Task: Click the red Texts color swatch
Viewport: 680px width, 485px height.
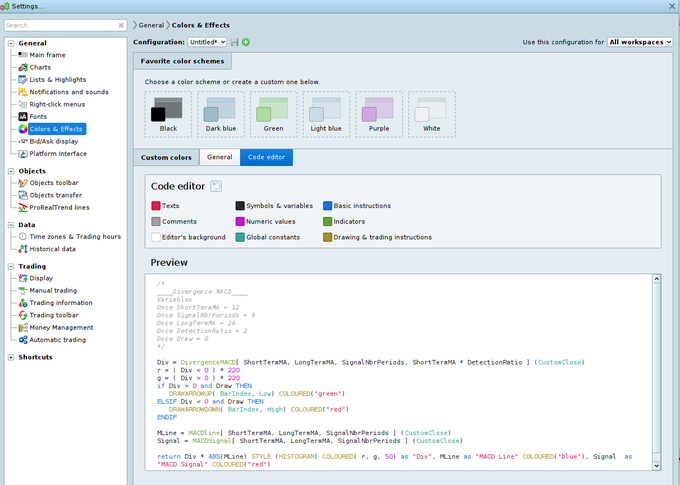Action: 156,205
